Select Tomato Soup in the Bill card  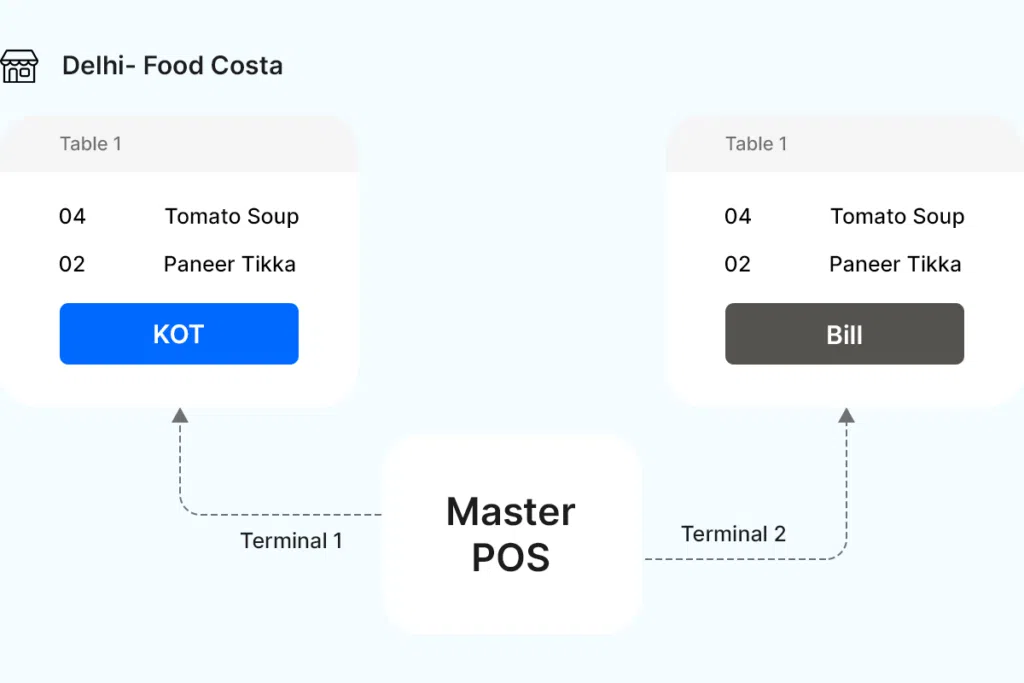tap(897, 216)
